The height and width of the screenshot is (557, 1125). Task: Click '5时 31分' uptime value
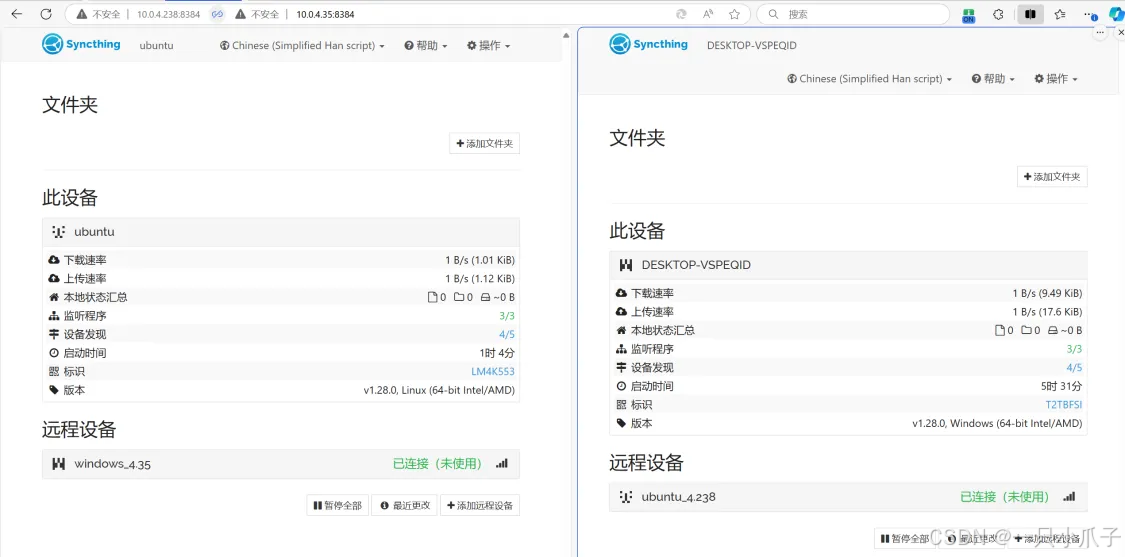click(1064, 385)
